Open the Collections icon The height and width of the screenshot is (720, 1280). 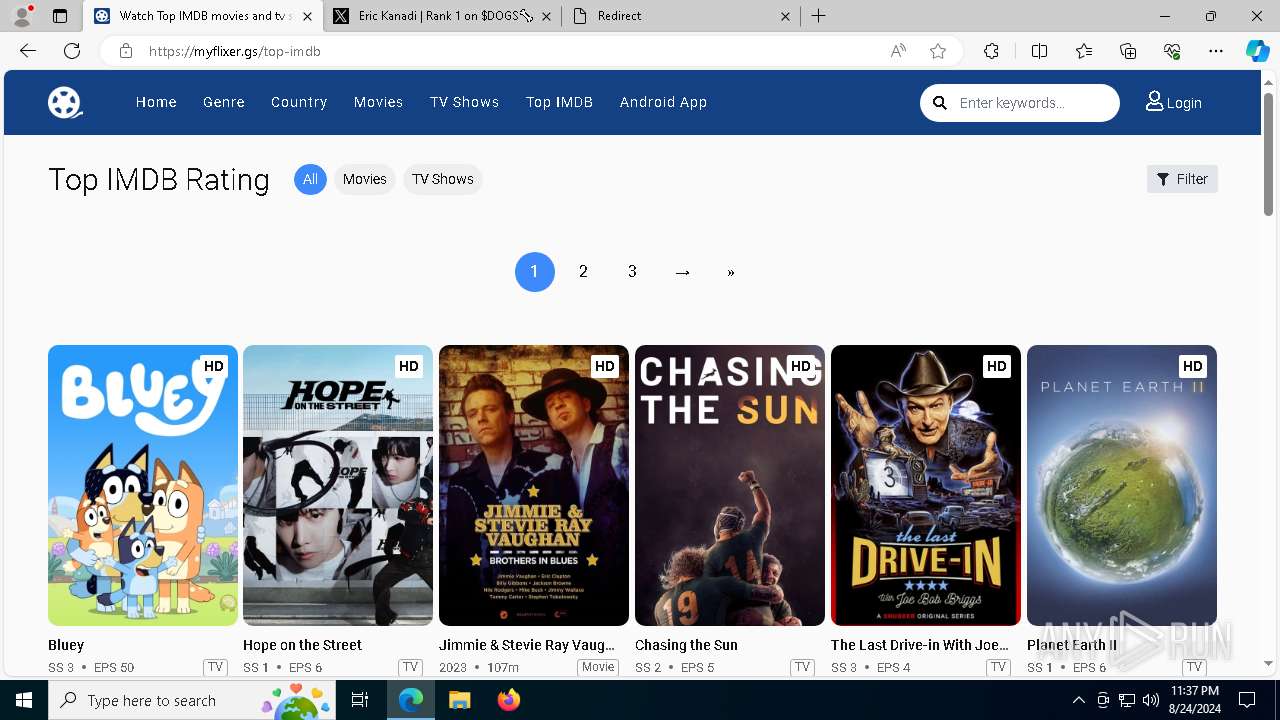click(1128, 51)
